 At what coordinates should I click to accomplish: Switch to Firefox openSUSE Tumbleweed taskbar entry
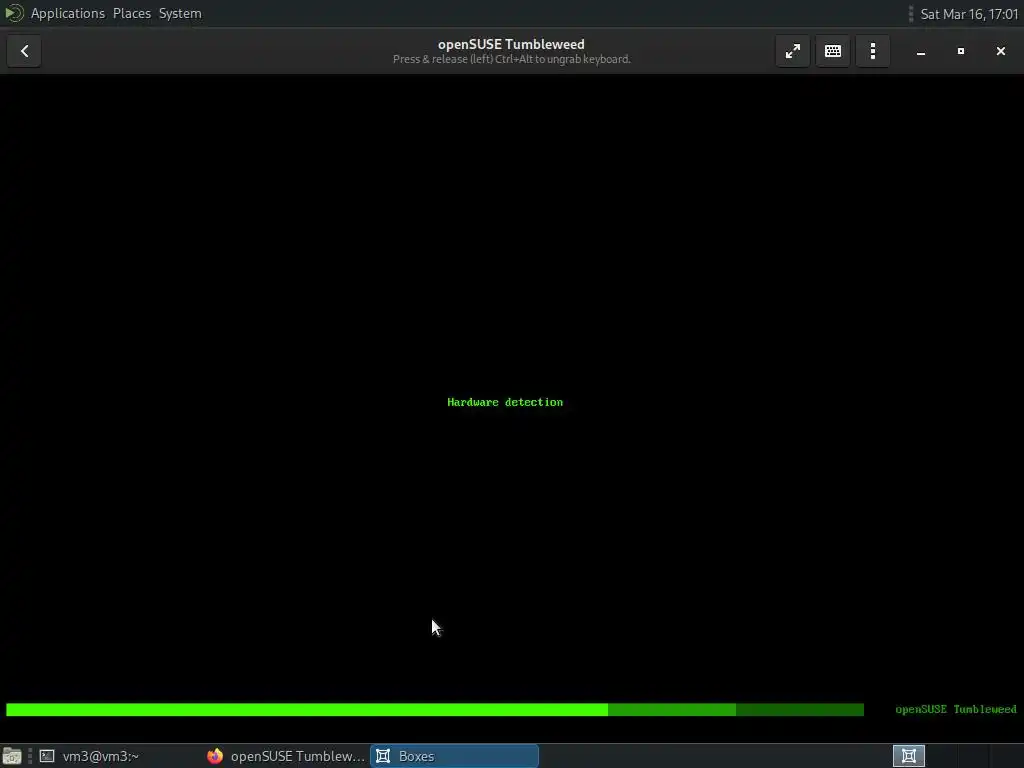285,756
